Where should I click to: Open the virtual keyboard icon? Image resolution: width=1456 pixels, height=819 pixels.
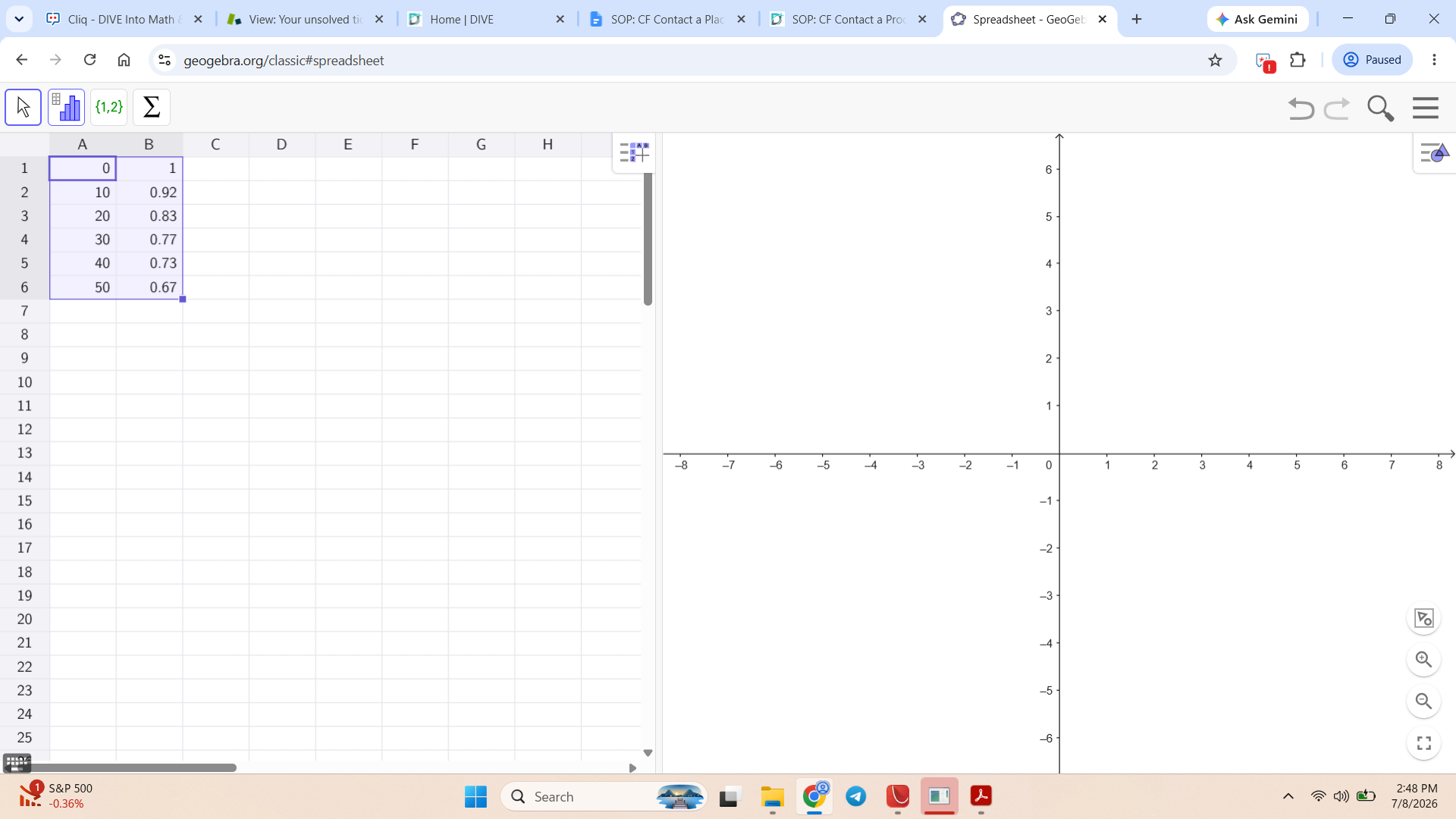tap(17, 762)
